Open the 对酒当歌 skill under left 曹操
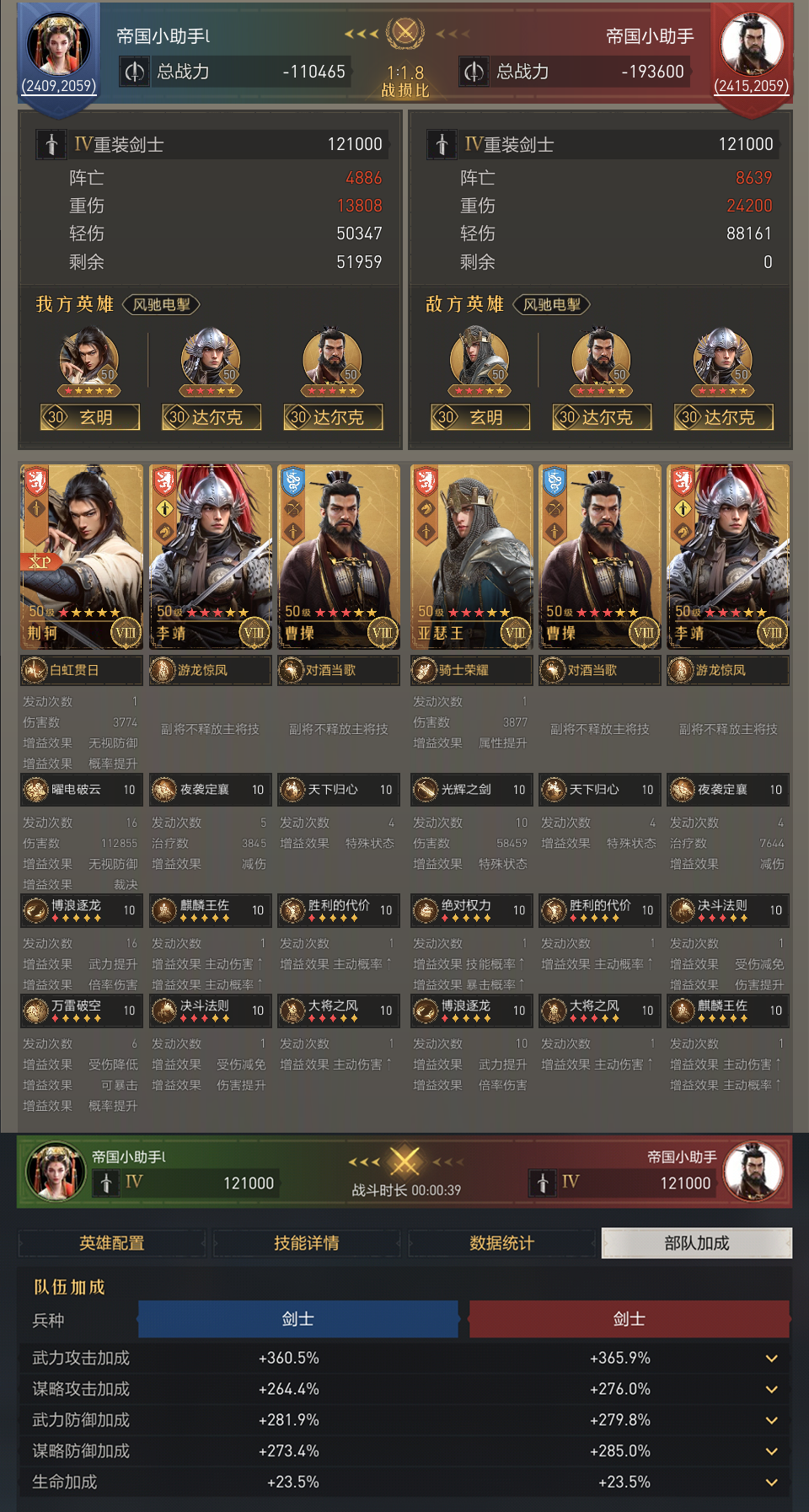The width and height of the screenshot is (809, 1512). tap(292, 671)
